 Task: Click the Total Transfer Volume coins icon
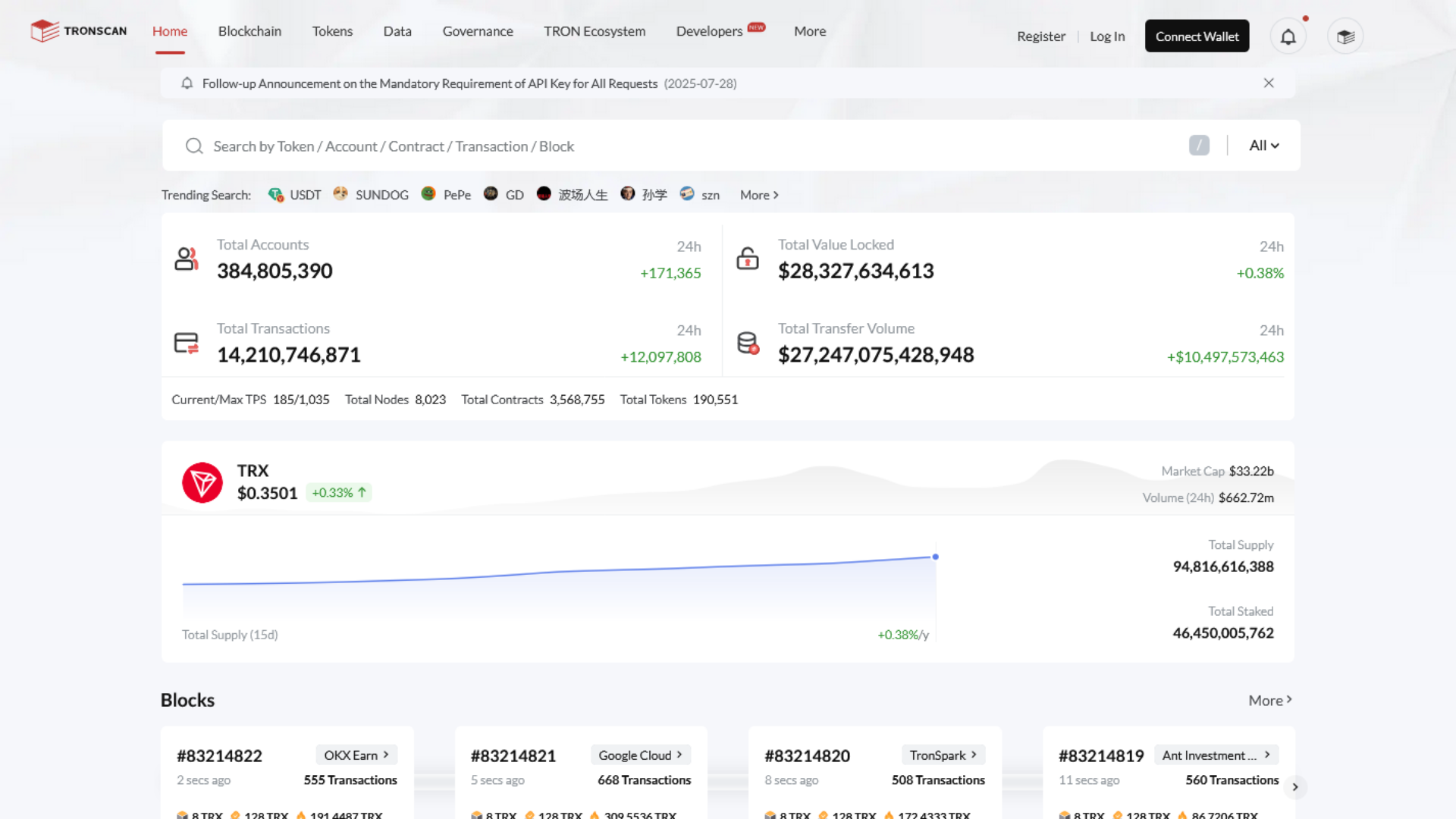[x=748, y=343]
